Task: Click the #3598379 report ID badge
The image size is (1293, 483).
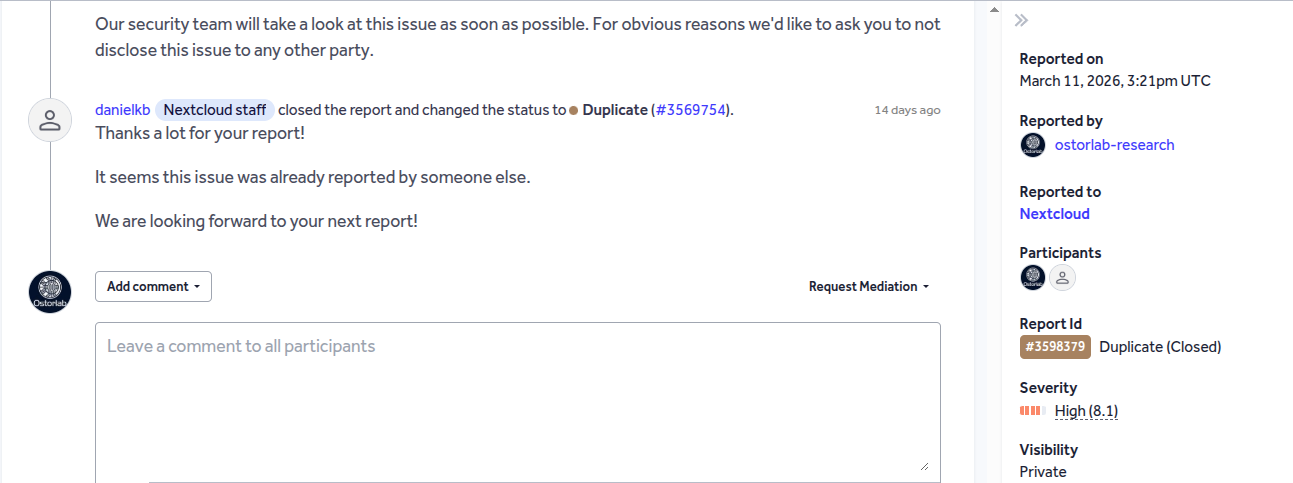Action: (1055, 347)
